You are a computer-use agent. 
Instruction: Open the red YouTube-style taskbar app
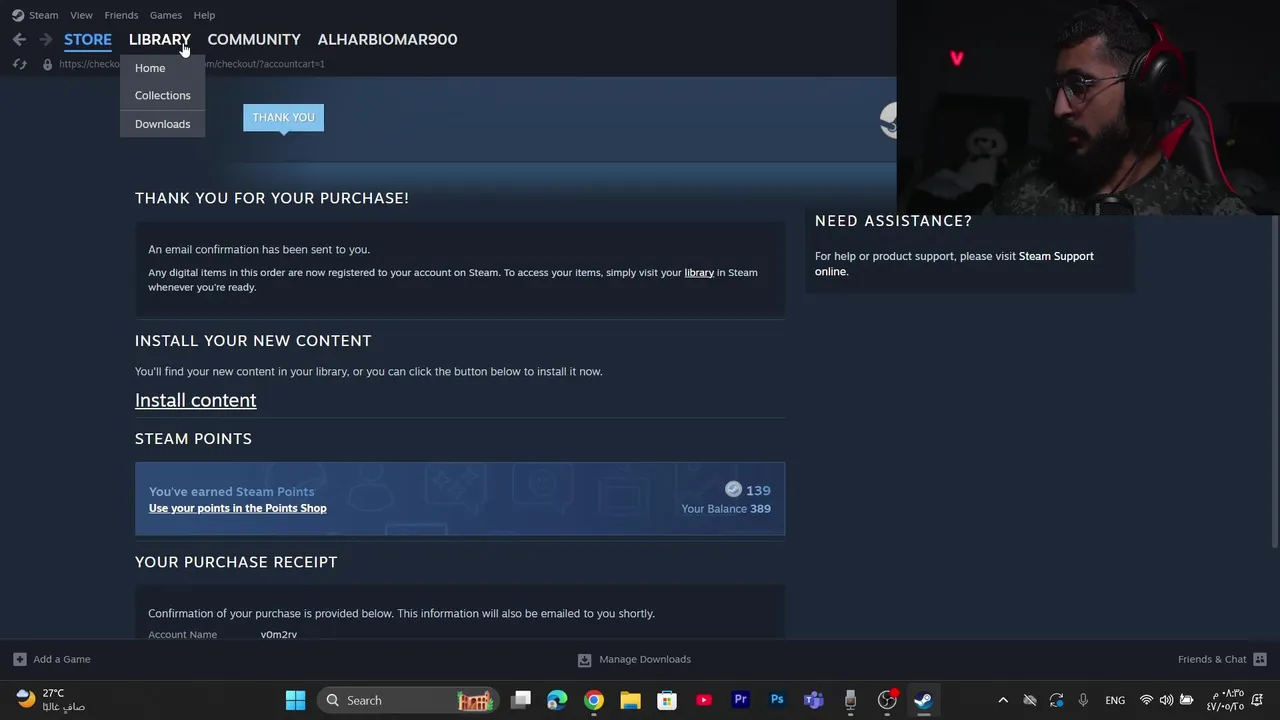pos(704,700)
